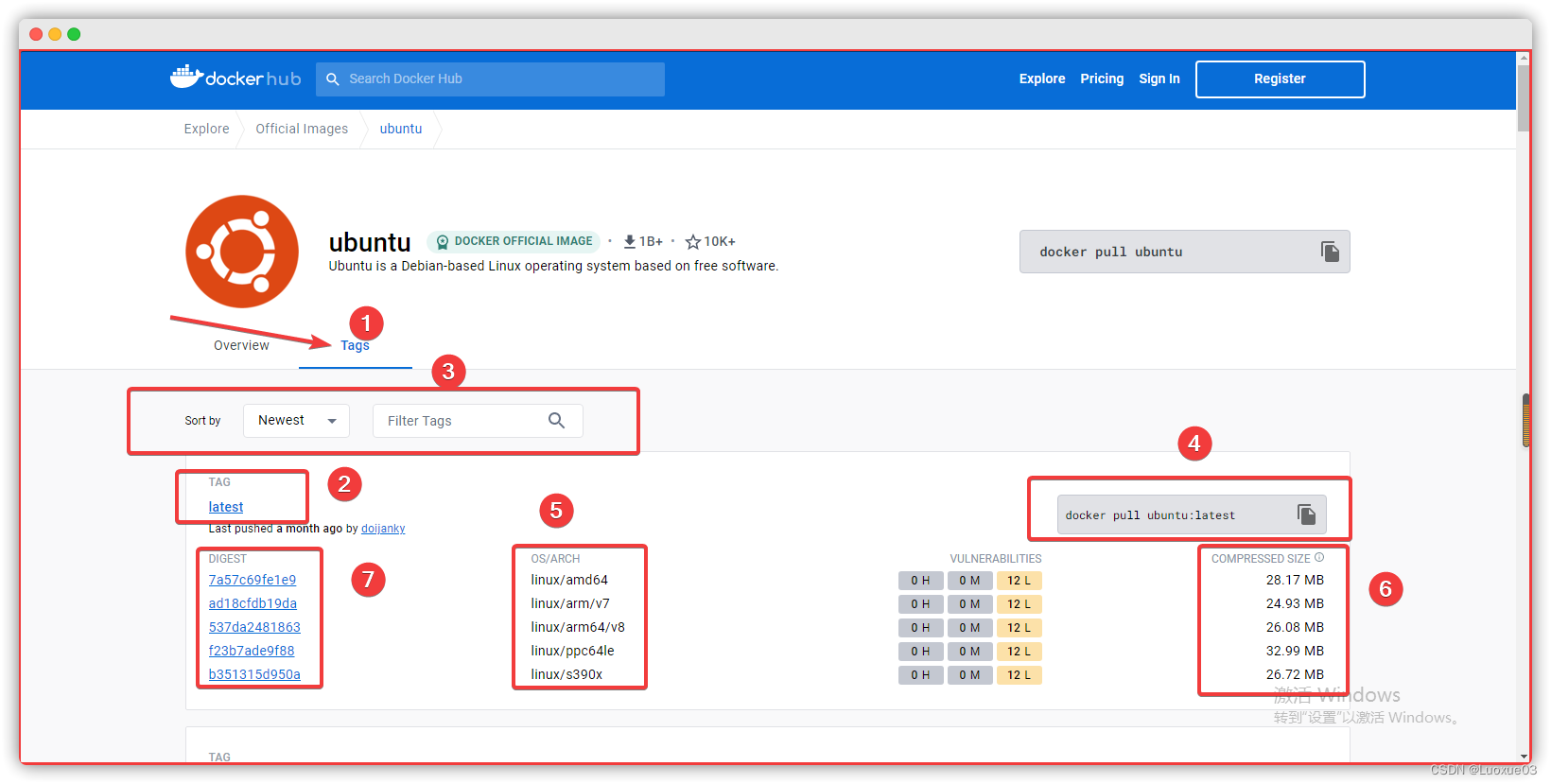Click the star icon next to 10K+
The width and height of the screenshot is (1551, 784).
[692, 242]
